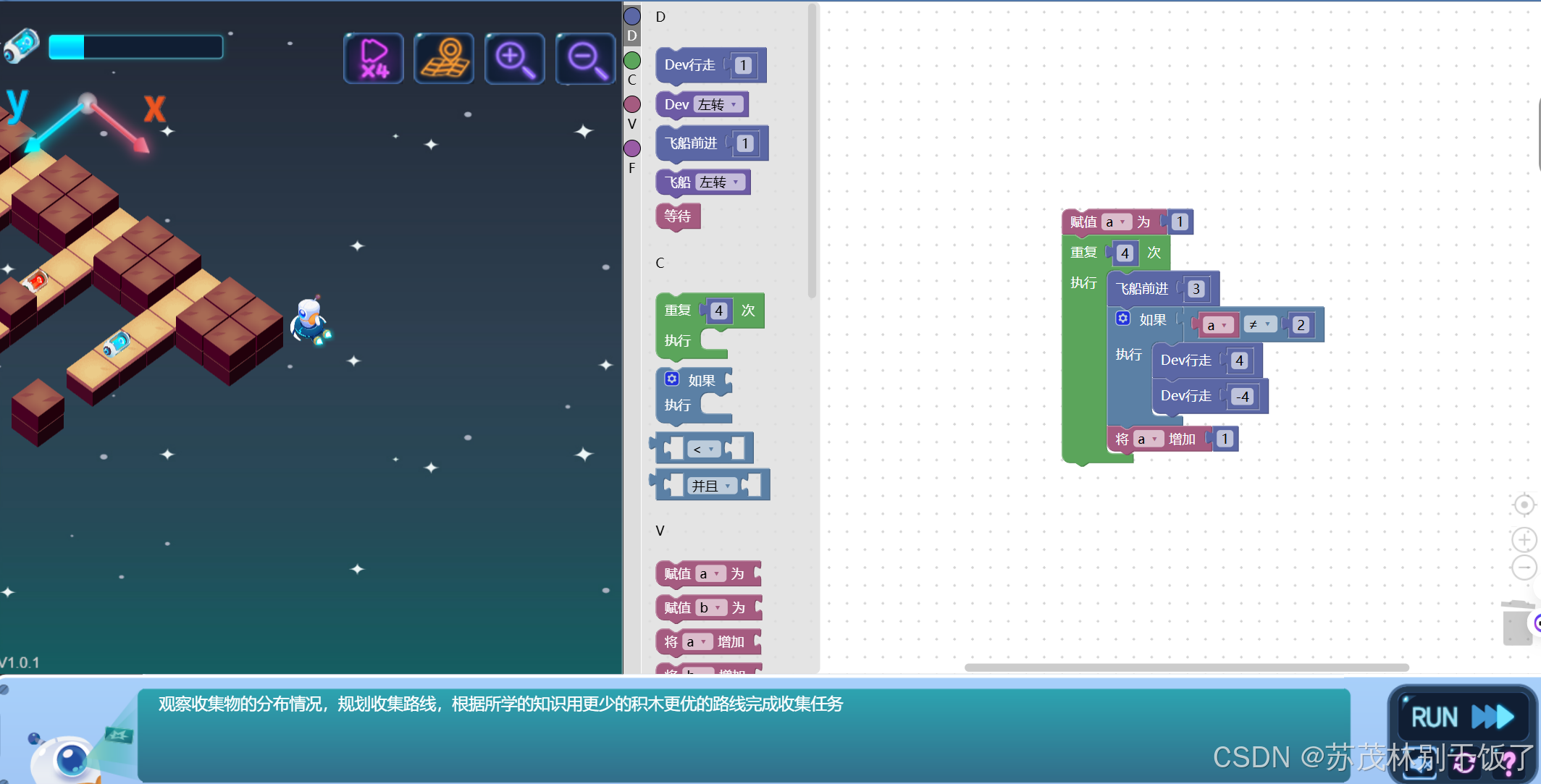Open the 并且 logic operator dropdown

tap(712, 486)
